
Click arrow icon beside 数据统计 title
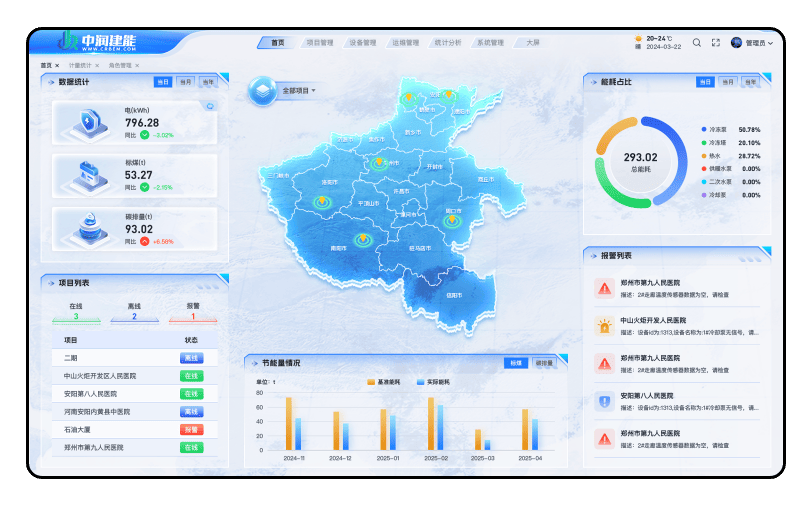pos(51,82)
